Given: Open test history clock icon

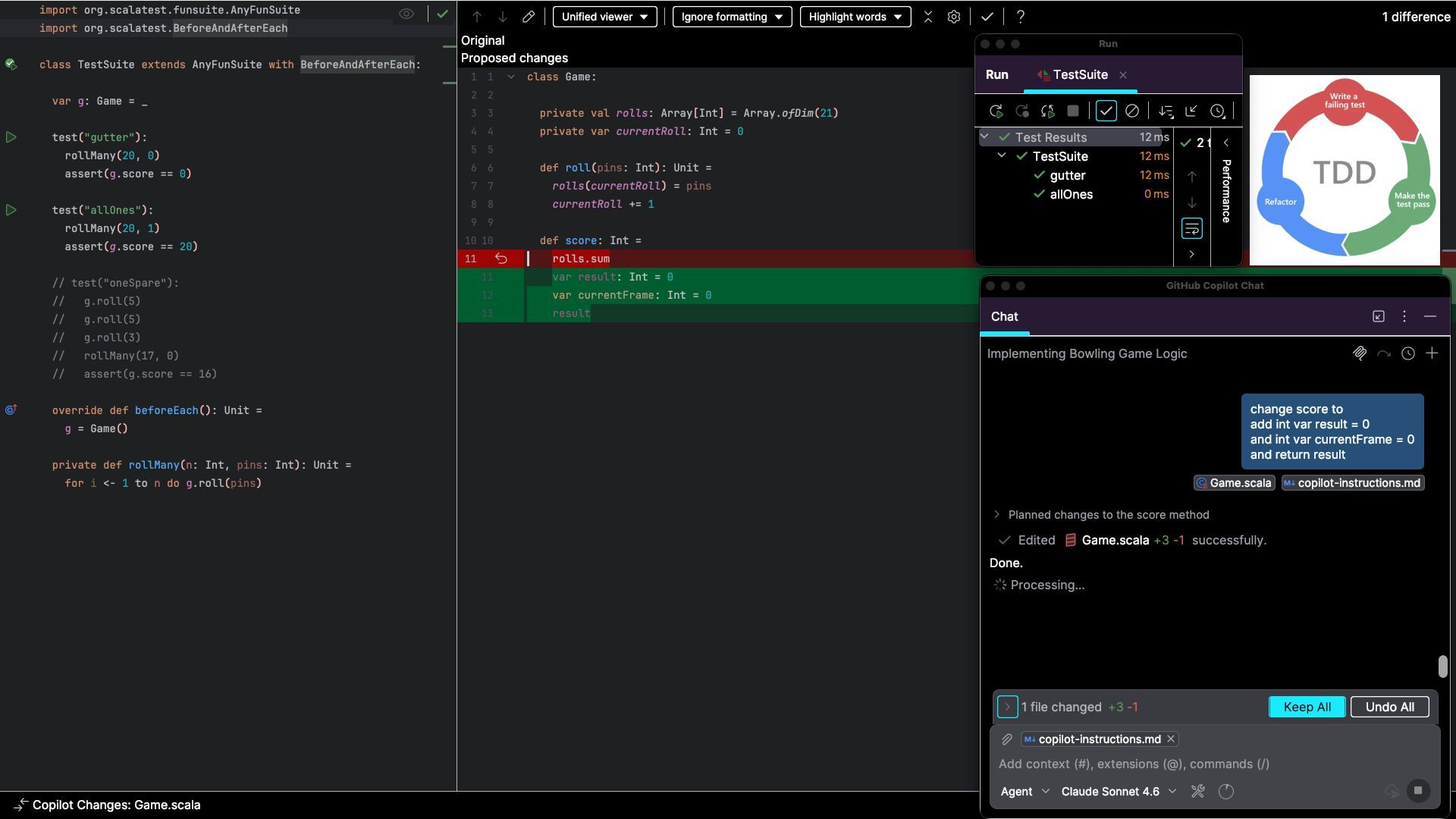Looking at the screenshot, I should [1217, 111].
